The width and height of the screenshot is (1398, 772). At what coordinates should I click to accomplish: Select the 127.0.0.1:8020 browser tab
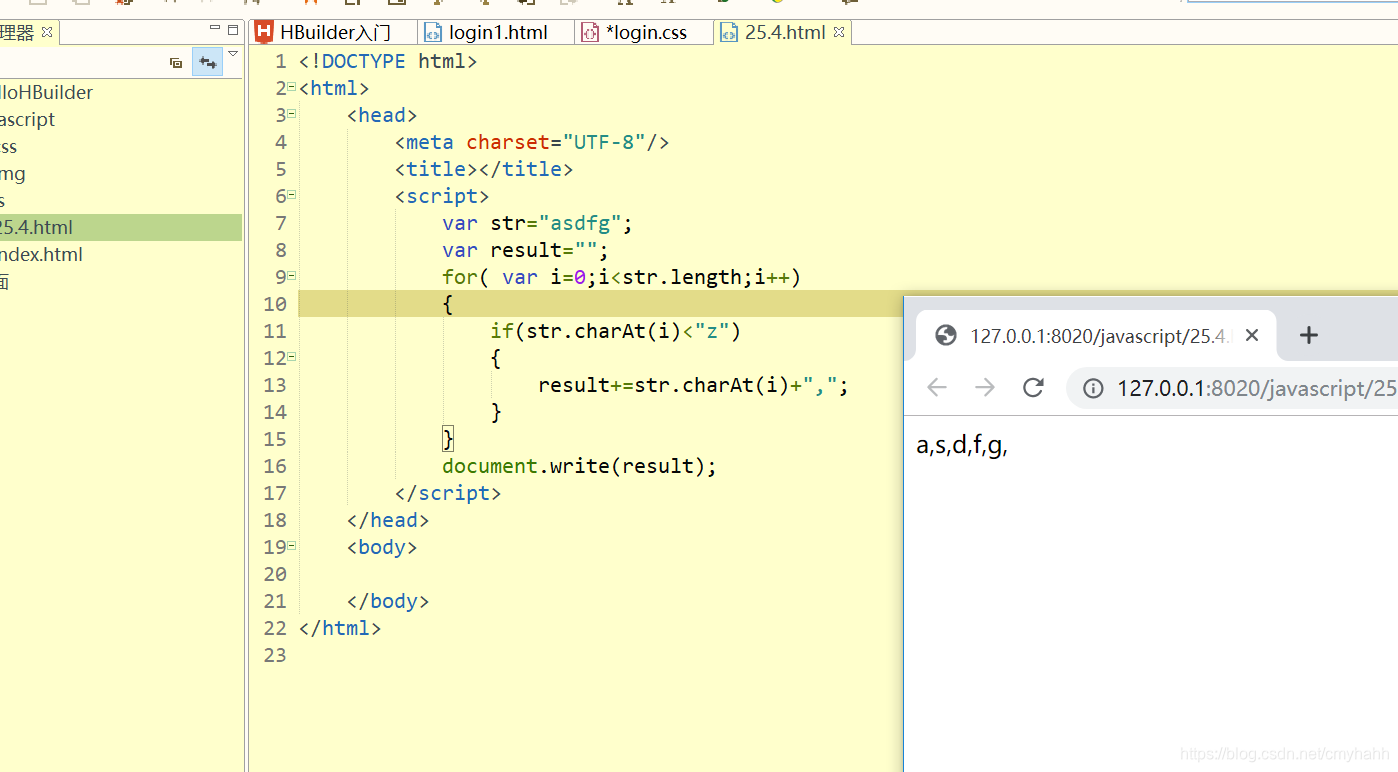coord(1096,336)
